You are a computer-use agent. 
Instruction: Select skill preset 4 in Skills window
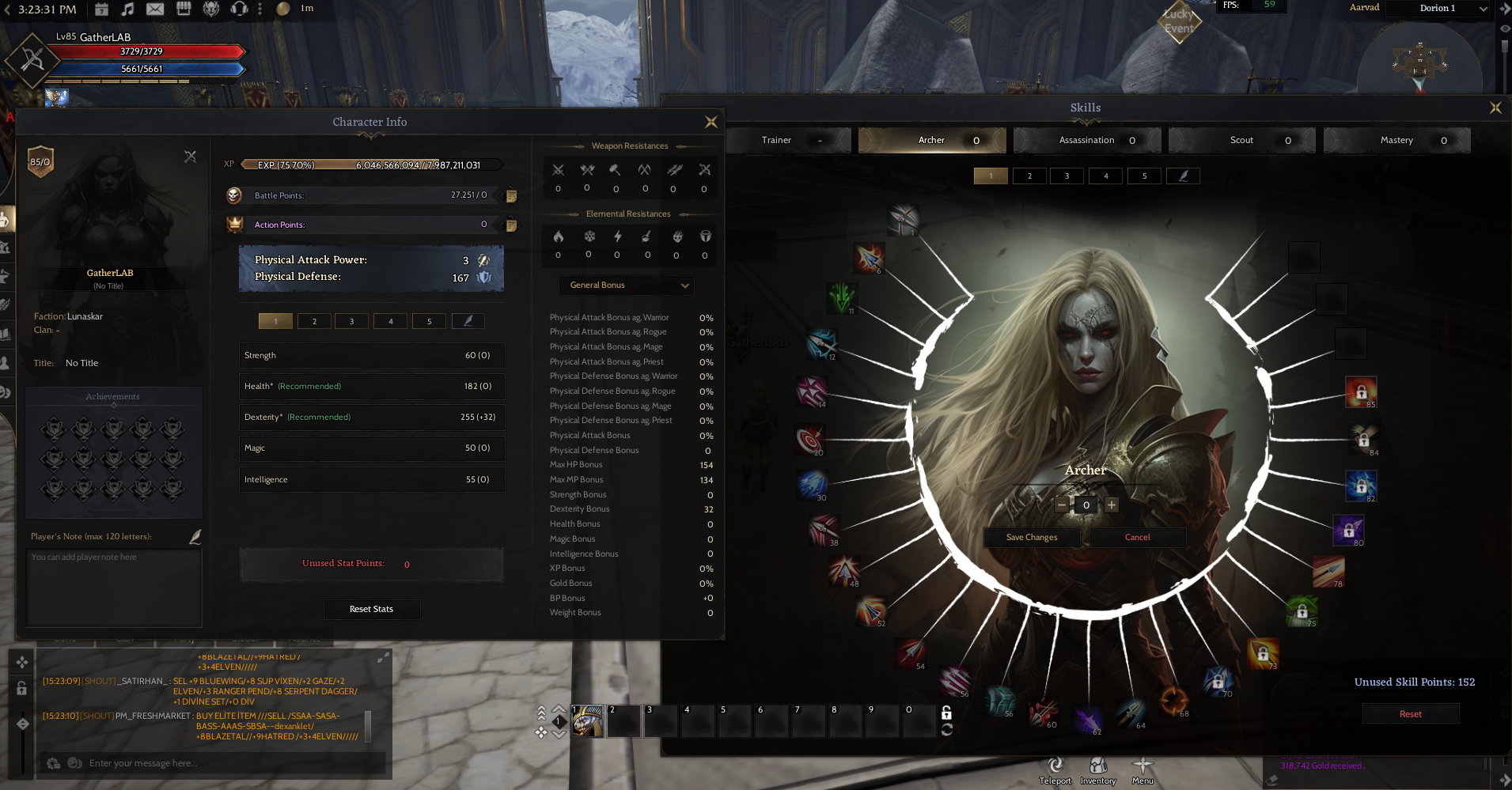(x=1105, y=176)
